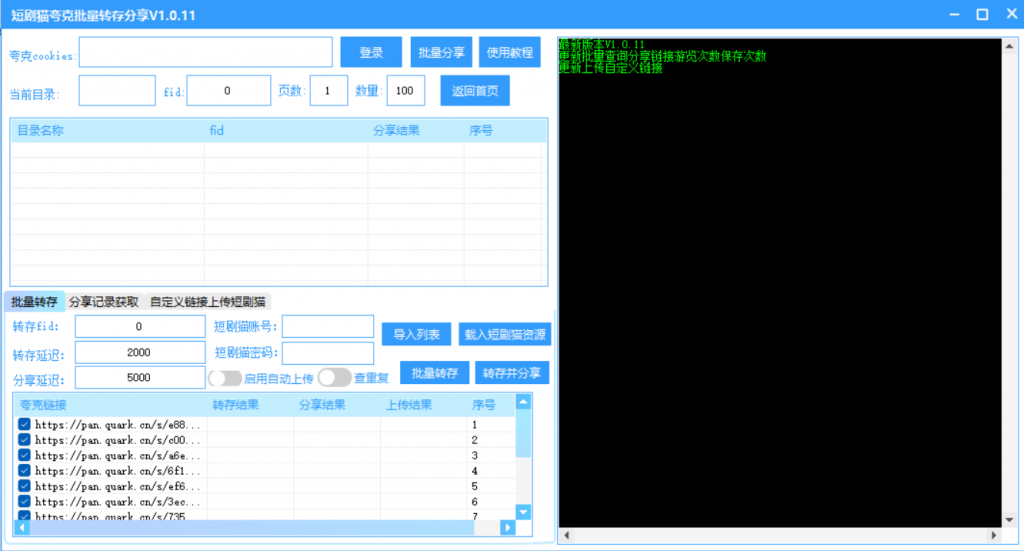Click the log line 更新上传自定义链接
This screenshot has height=551, width=1024.
(611, 68)
